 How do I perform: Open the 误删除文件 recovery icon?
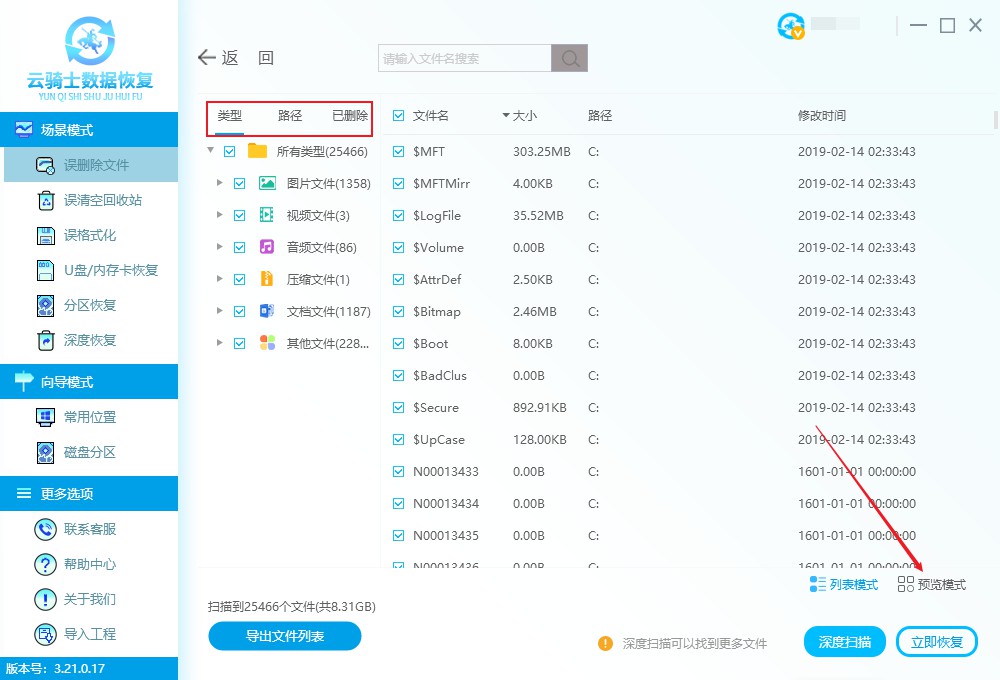[45, 165]
